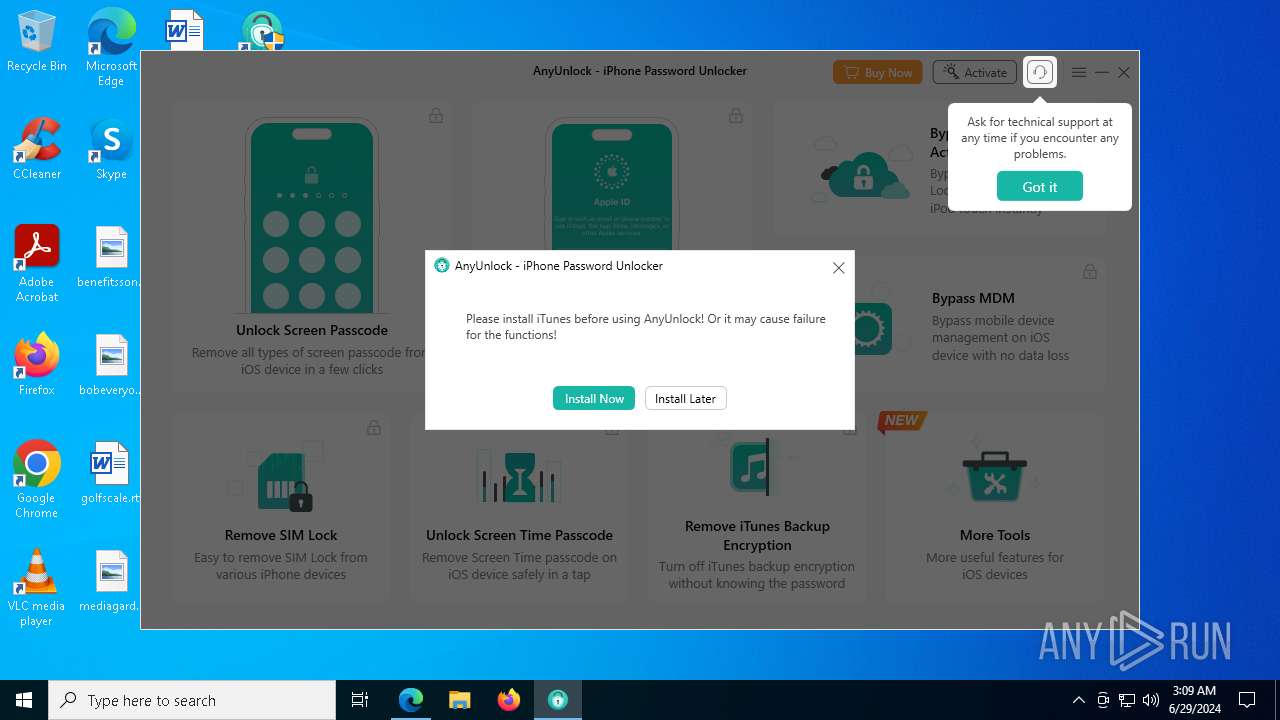Viewport: 1280px width, 720px height.
Task: Click the Unlock Screen Passcode title
Action: click(312, 330)
